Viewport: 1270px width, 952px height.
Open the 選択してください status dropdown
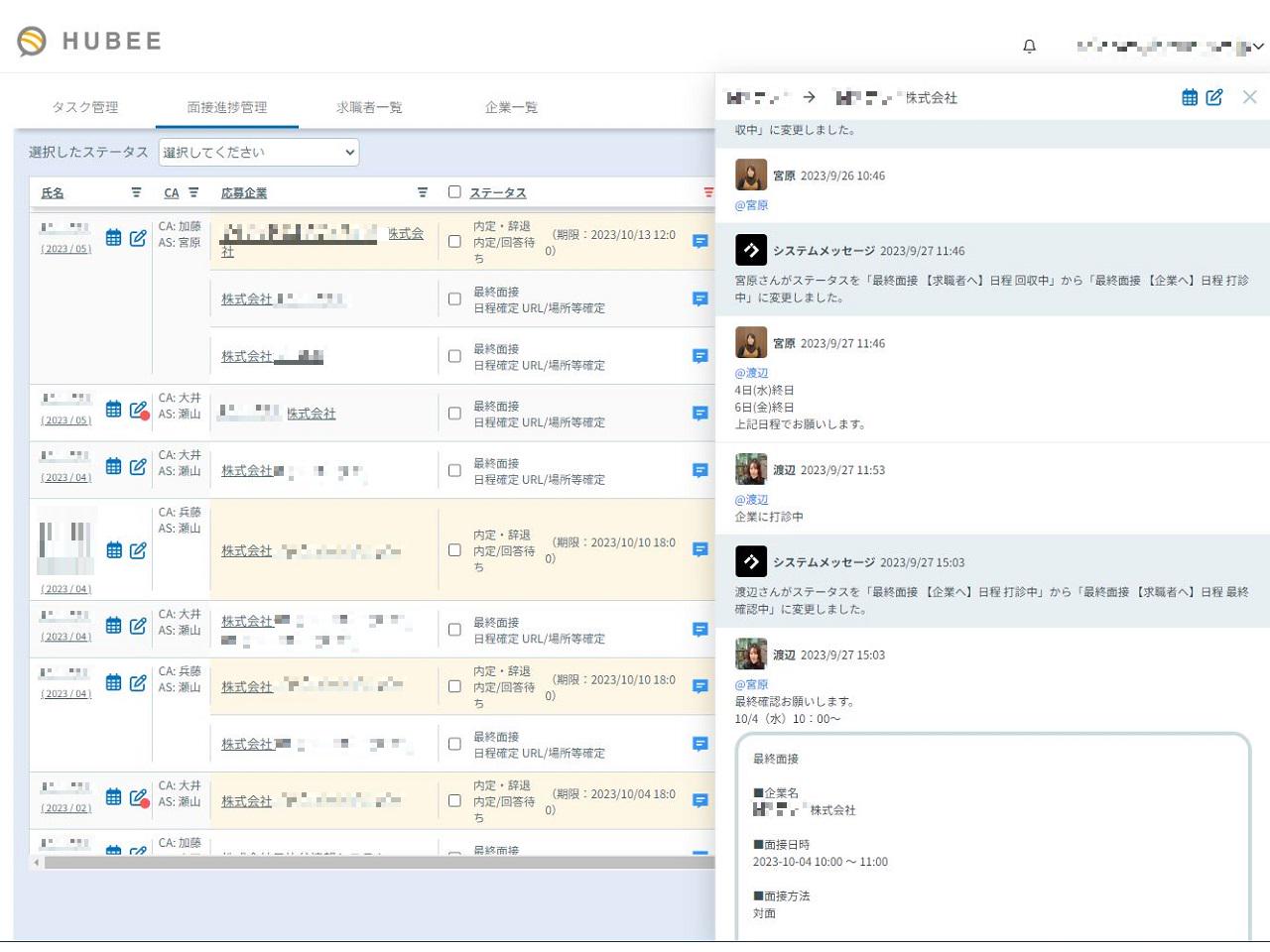click(258, 152)
